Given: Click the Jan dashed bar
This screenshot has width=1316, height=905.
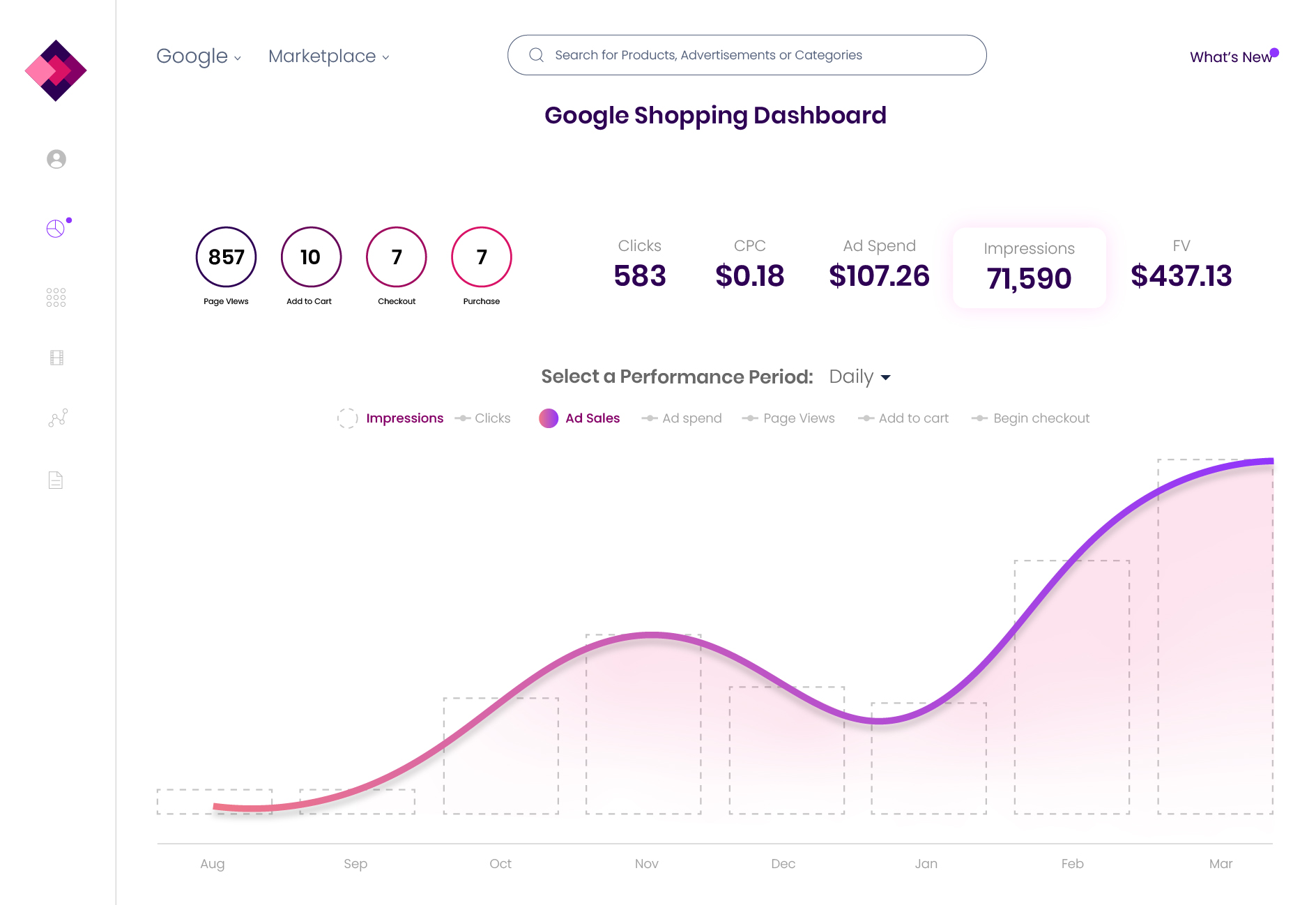Looking at the screenshot, I should [x=929, y=759].
